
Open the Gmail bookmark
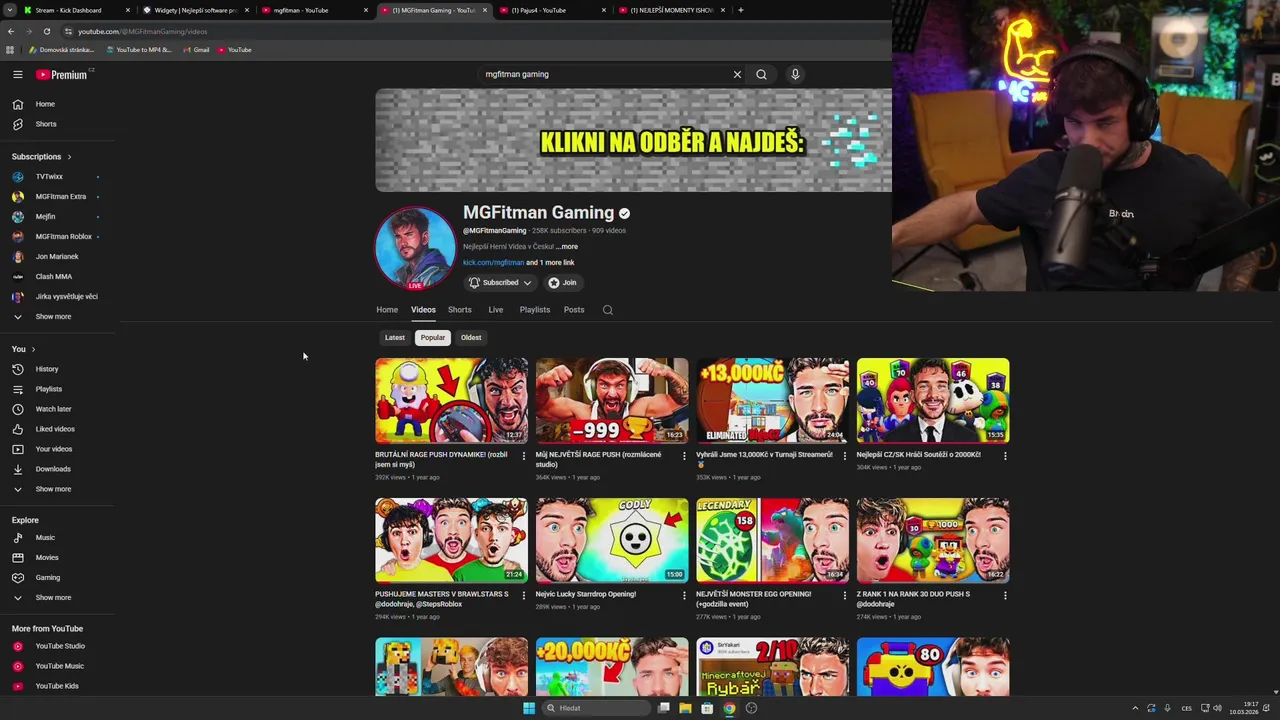(196, 50)
